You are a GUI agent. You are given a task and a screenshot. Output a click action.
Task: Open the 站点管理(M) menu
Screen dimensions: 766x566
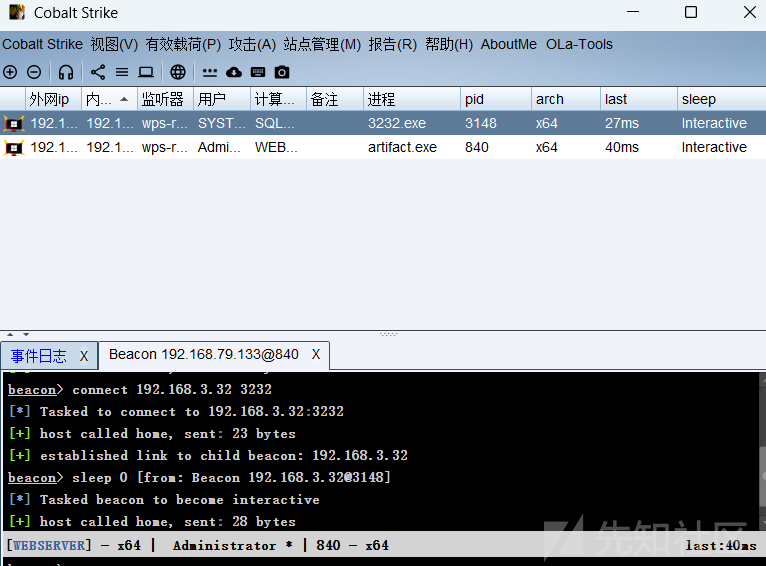(322, 44)
